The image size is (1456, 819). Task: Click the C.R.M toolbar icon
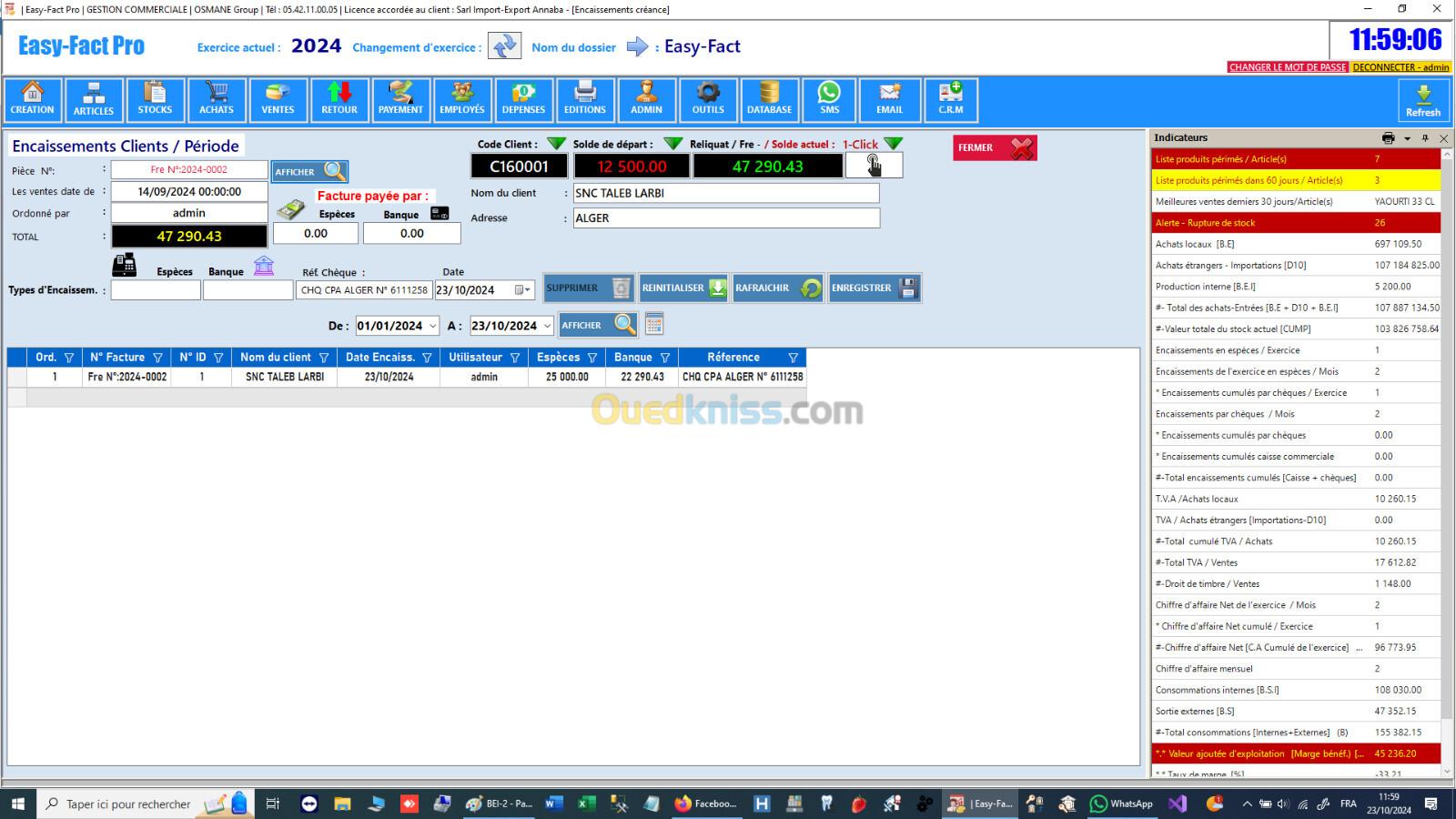coord(951,100)
